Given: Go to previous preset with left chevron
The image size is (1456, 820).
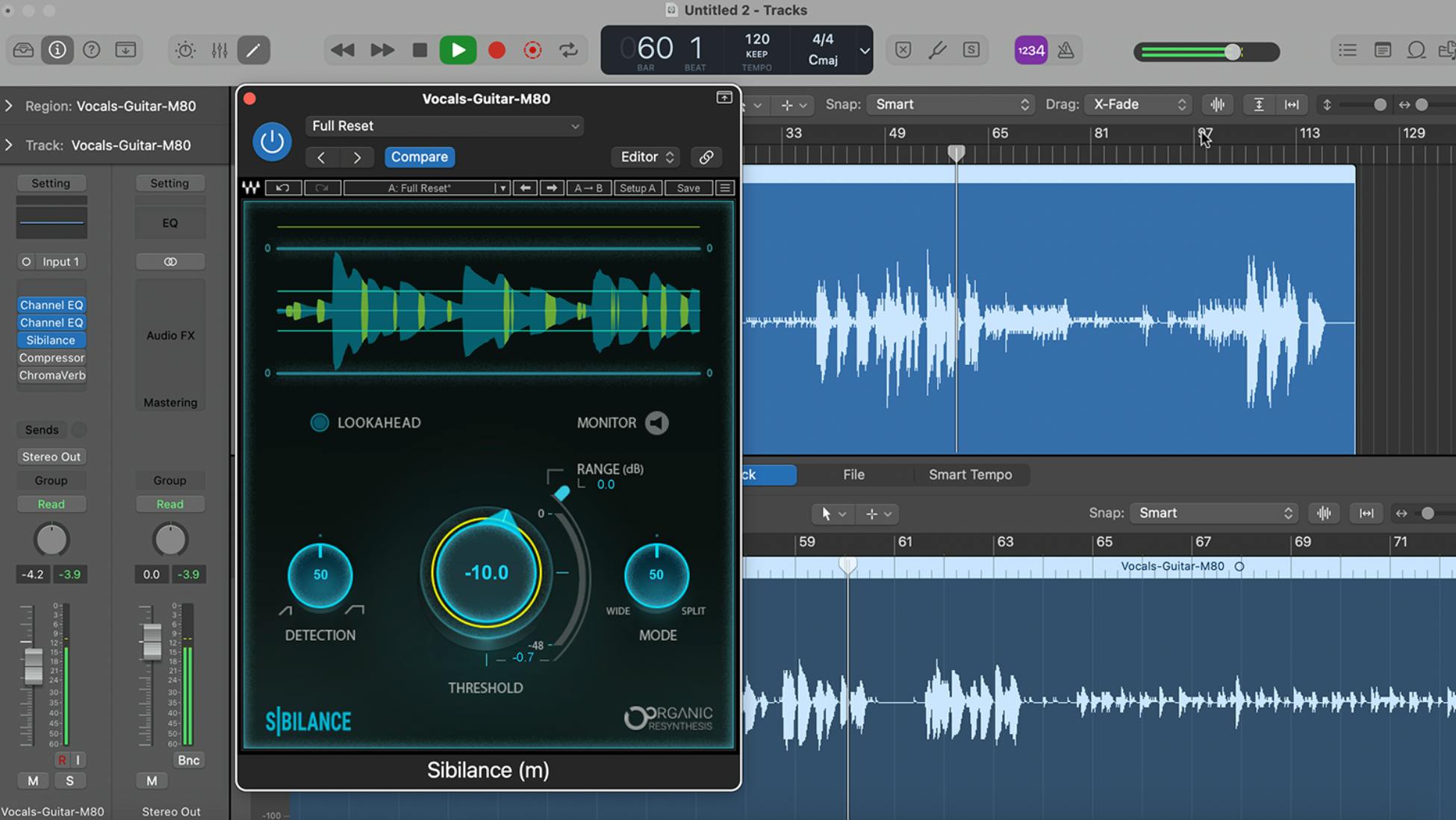Looking at the screenshot, I should tap(322, 157).
